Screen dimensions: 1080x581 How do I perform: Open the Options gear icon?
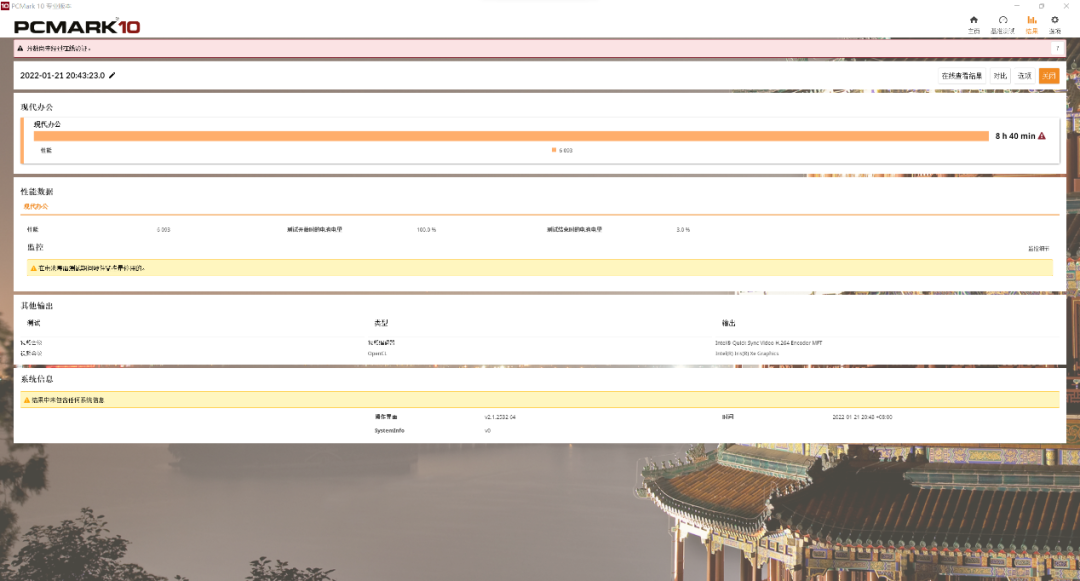coord(1055,20)
